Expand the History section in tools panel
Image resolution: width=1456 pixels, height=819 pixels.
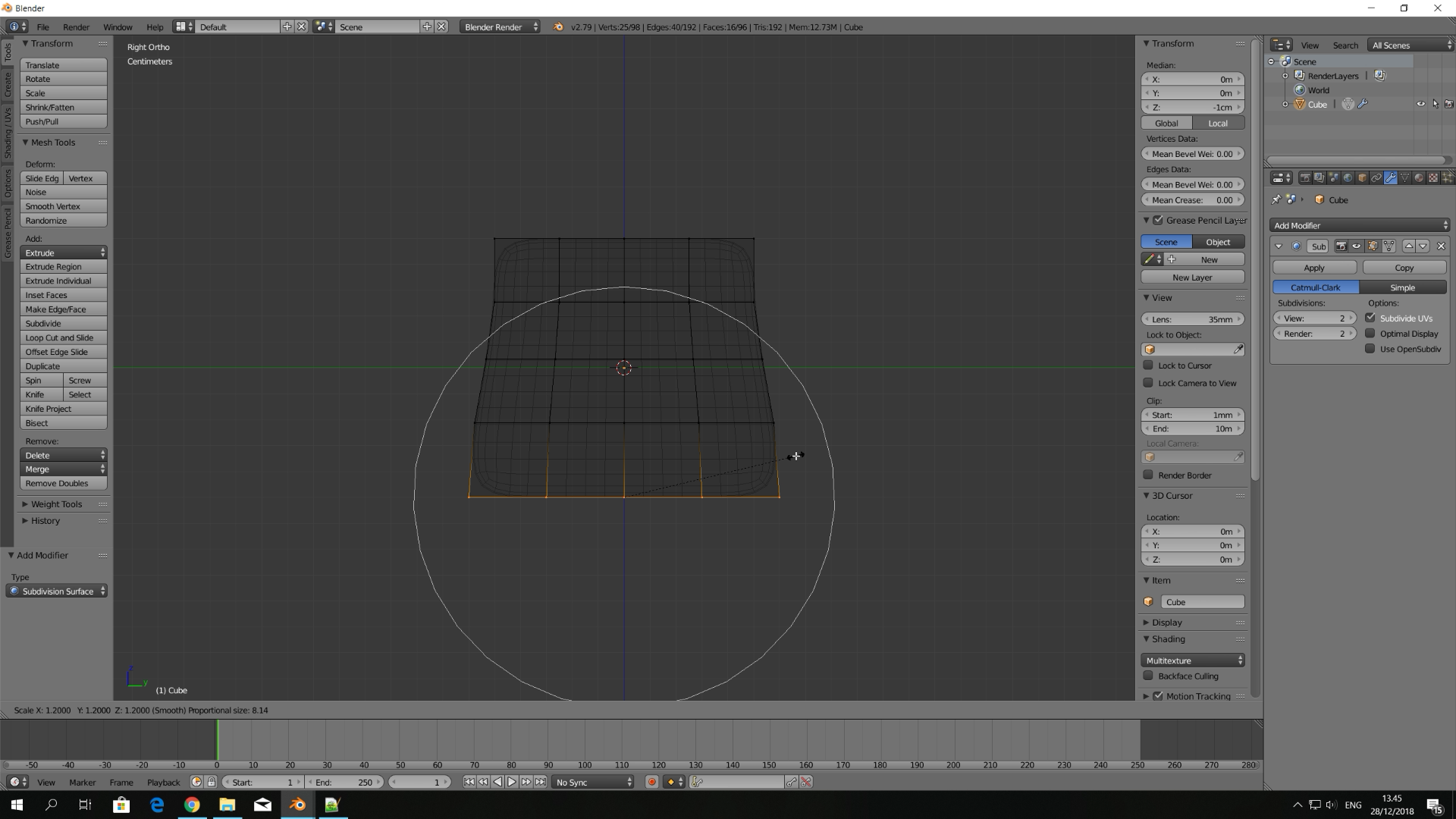tap(25, 520)
